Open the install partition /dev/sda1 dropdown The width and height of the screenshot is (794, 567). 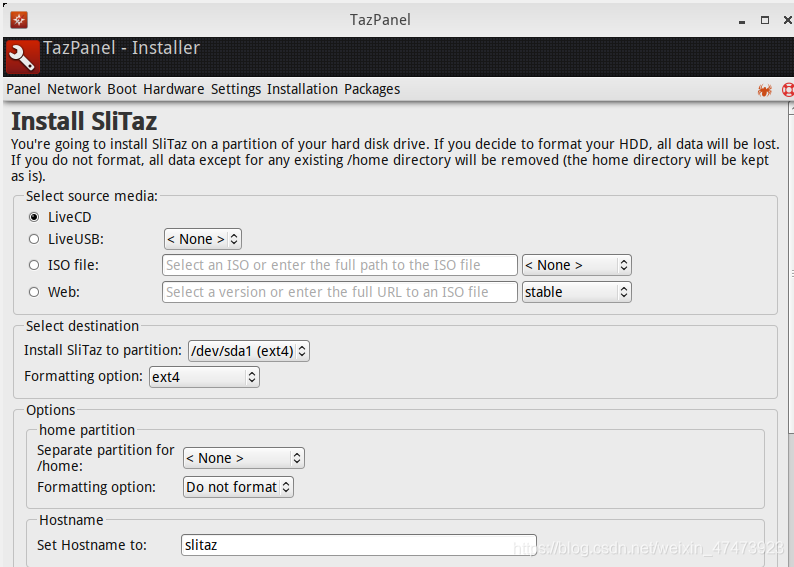pos(249,351)
